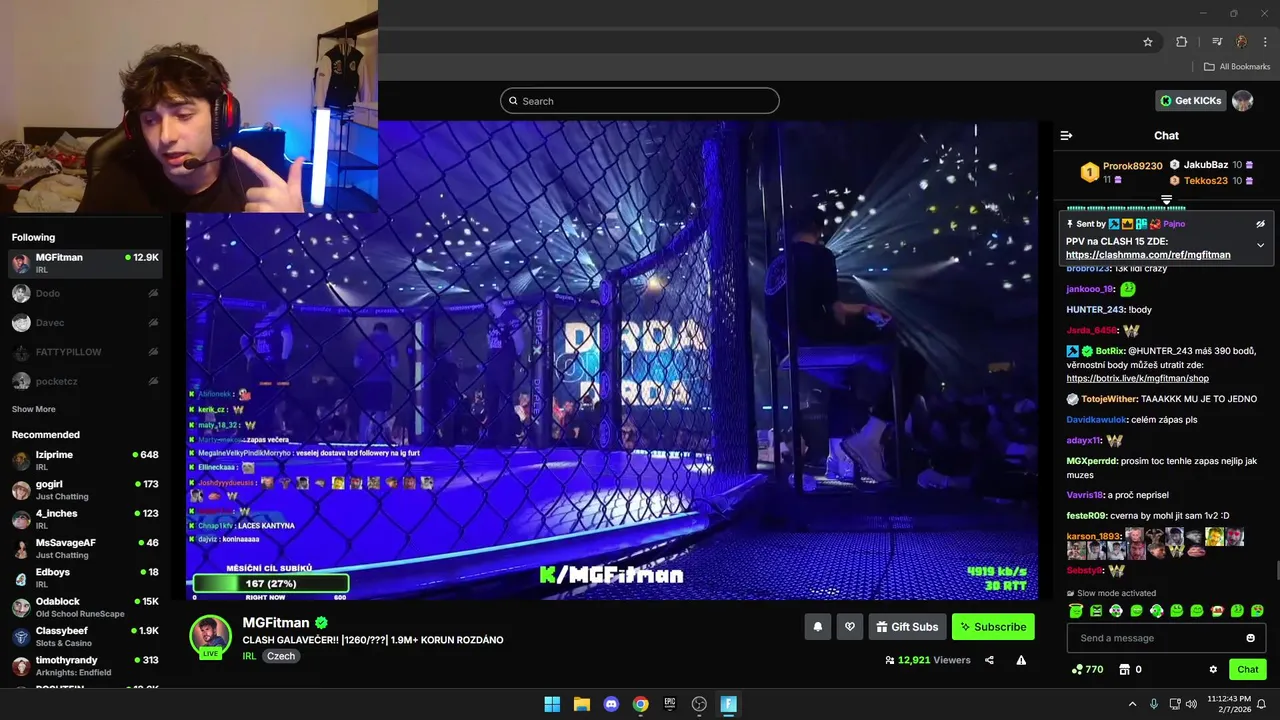Share the stream via the share icon
The height and width of the screenshot is (720, 1280).
[x=989, y=660]
